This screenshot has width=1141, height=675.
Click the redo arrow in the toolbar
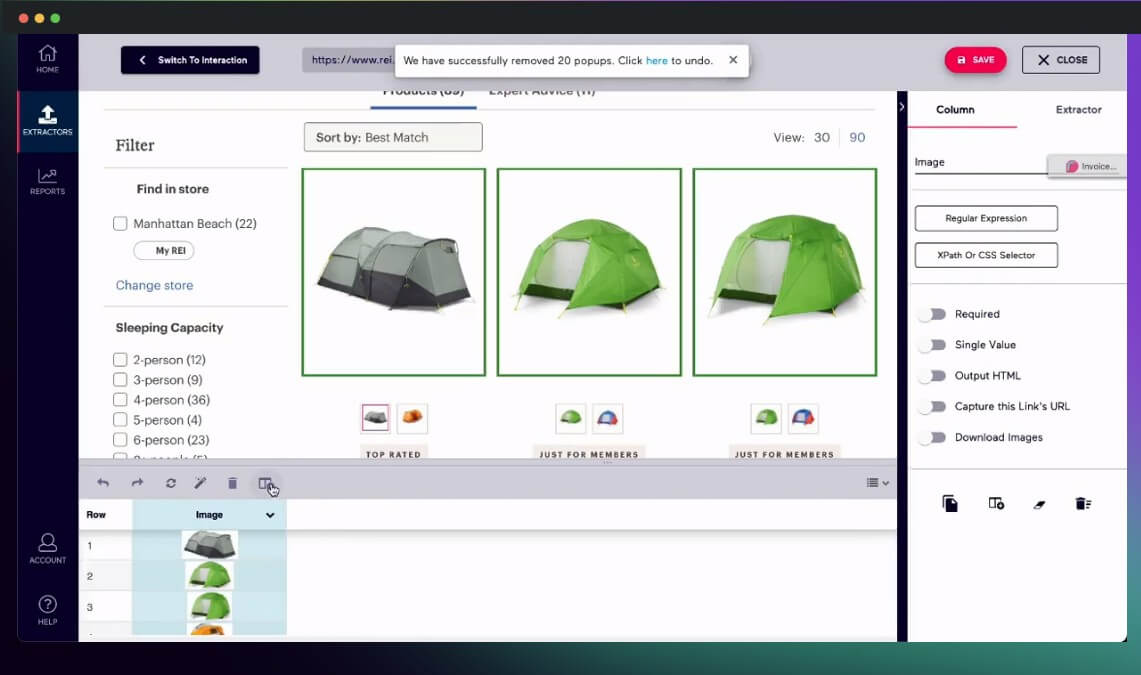coord(137,483)
